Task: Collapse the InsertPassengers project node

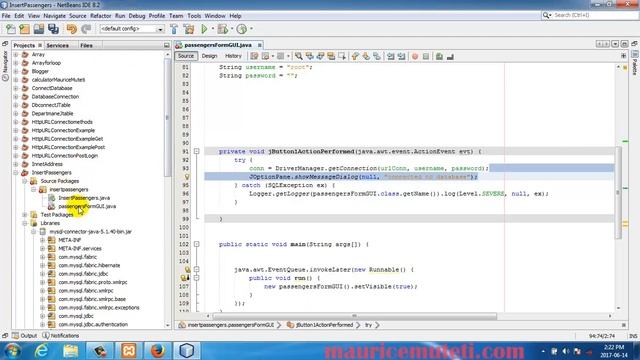Action: click(16, 172)
